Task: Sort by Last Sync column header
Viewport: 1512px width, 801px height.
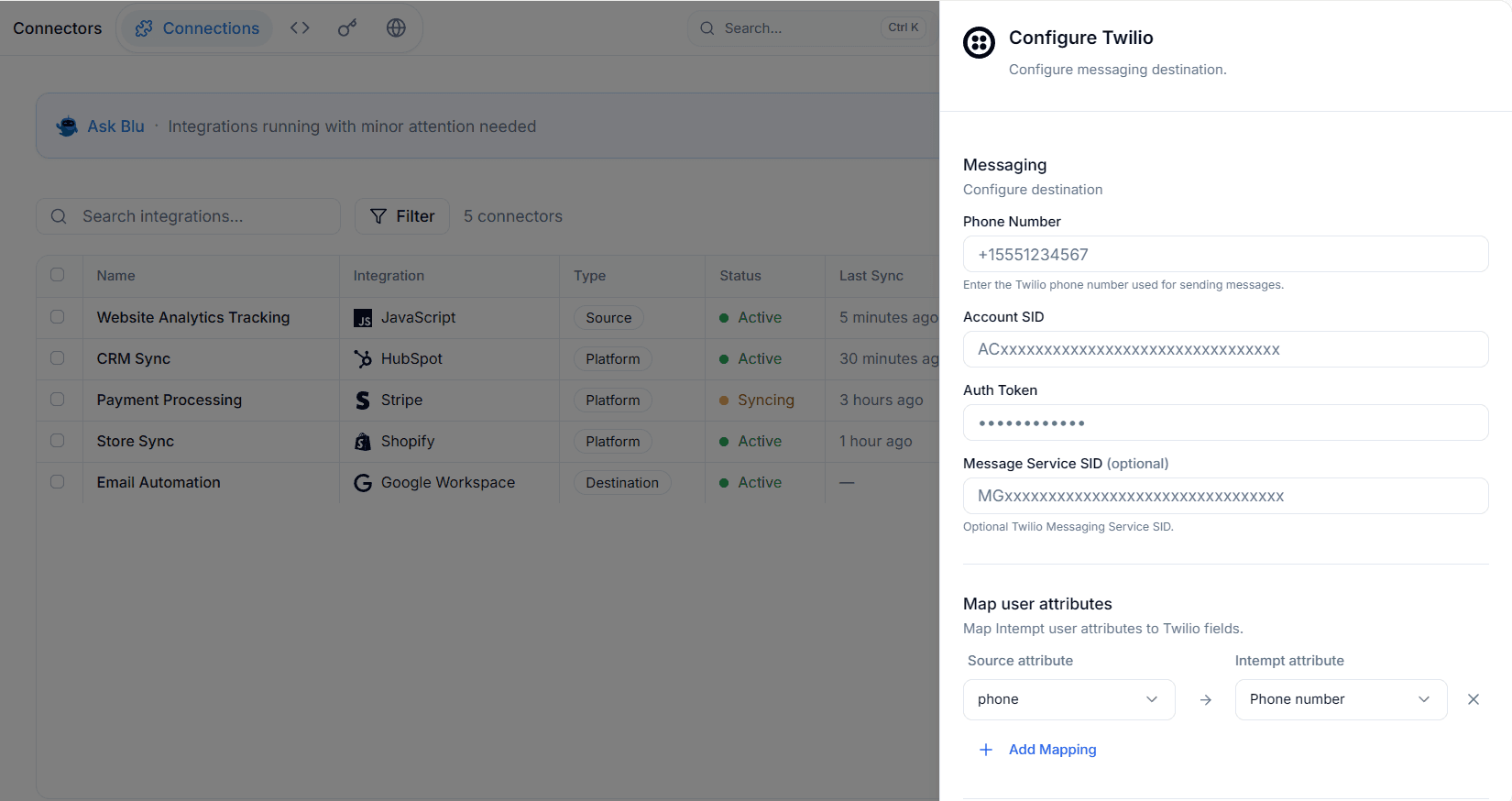Action: pyautogui.click(x=871, y=276)
